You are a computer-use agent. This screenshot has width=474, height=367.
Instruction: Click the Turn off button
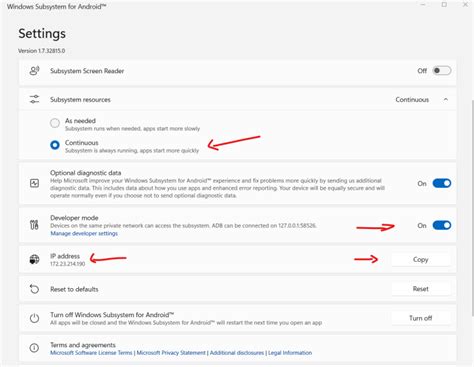(x=421, y=318)
